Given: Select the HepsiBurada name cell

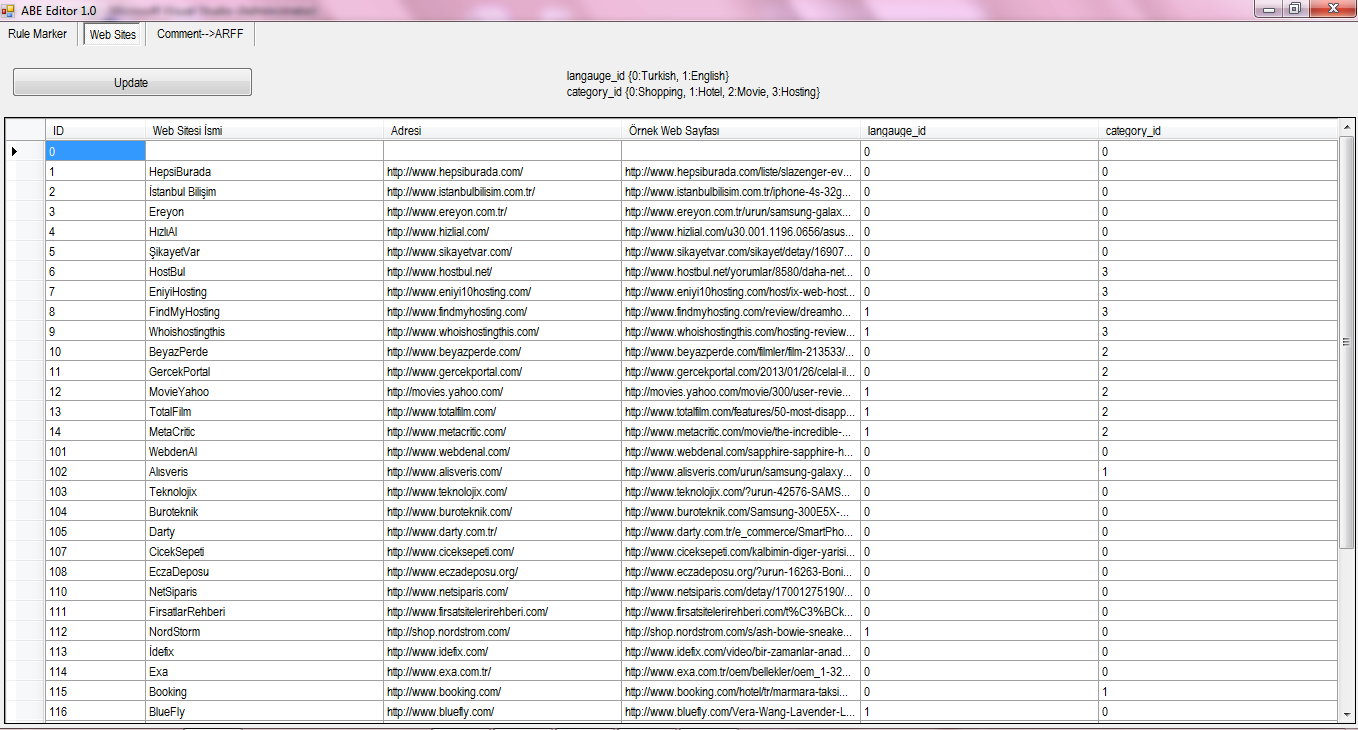Looking at the screenshot, I should coord(264,171).
